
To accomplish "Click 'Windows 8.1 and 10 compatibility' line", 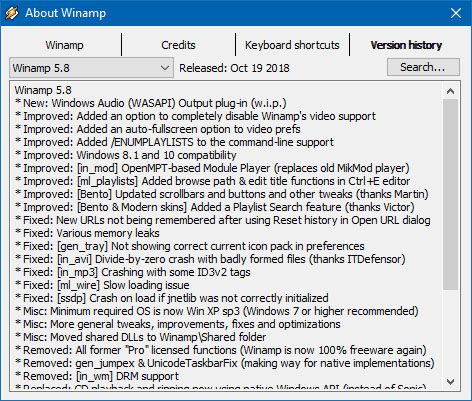I will tap(126, 155).
